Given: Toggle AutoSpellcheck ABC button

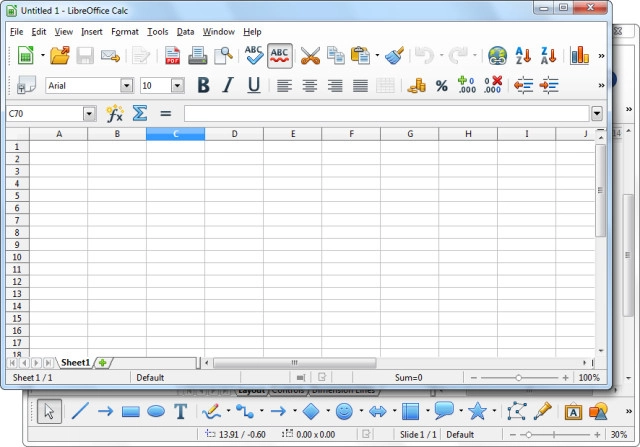Looking at the screenshot, I should click(x=280, y=56).
